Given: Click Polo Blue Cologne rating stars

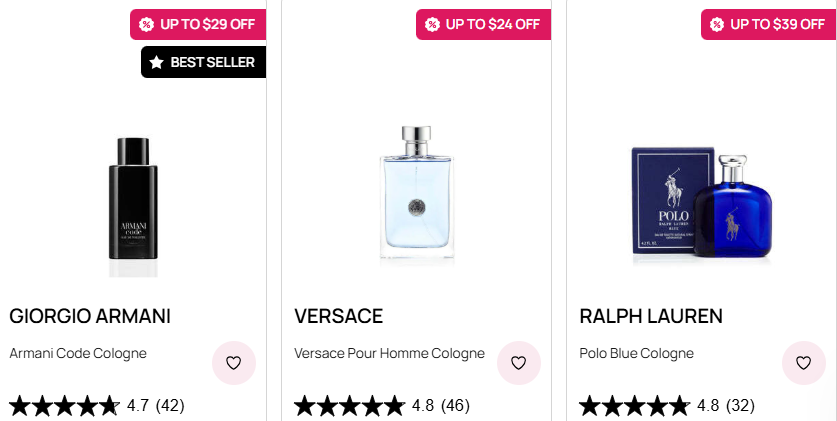Looking at the screenshot, I should [x=634, y=406].
